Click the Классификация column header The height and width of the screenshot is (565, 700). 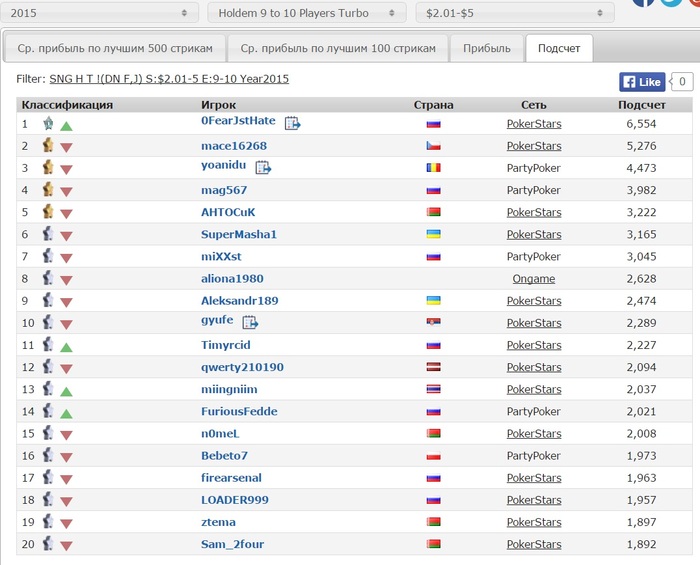click(67, 105)
